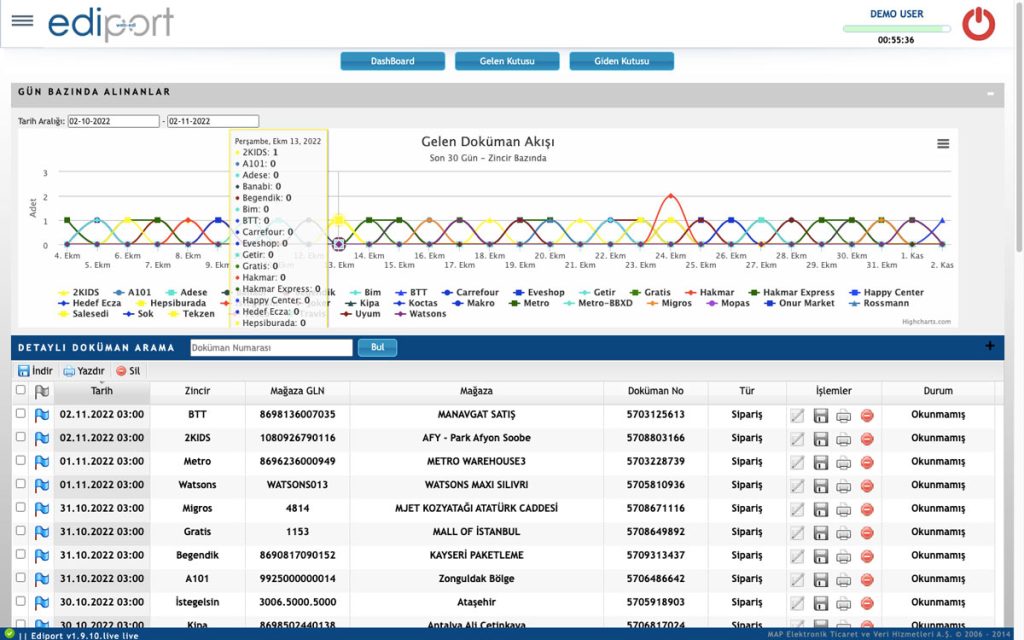Open the chart context menu icon
The image size is (1024, 640).
pos(943,144)
